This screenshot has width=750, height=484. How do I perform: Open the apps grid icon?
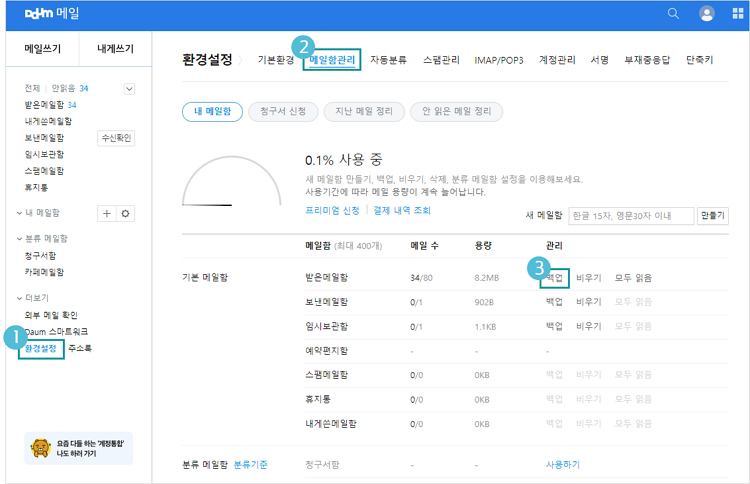pos(738,13)
